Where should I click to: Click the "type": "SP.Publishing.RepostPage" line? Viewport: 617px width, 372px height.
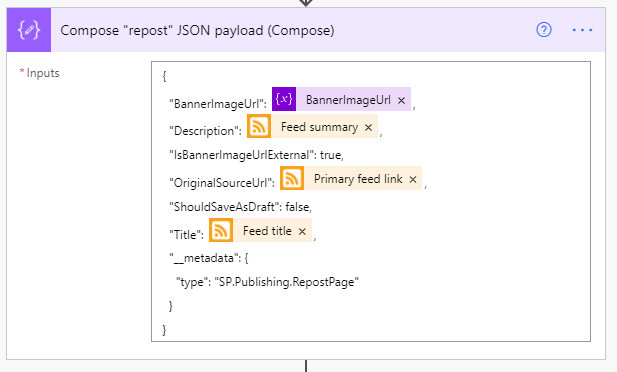coord(267,282)
